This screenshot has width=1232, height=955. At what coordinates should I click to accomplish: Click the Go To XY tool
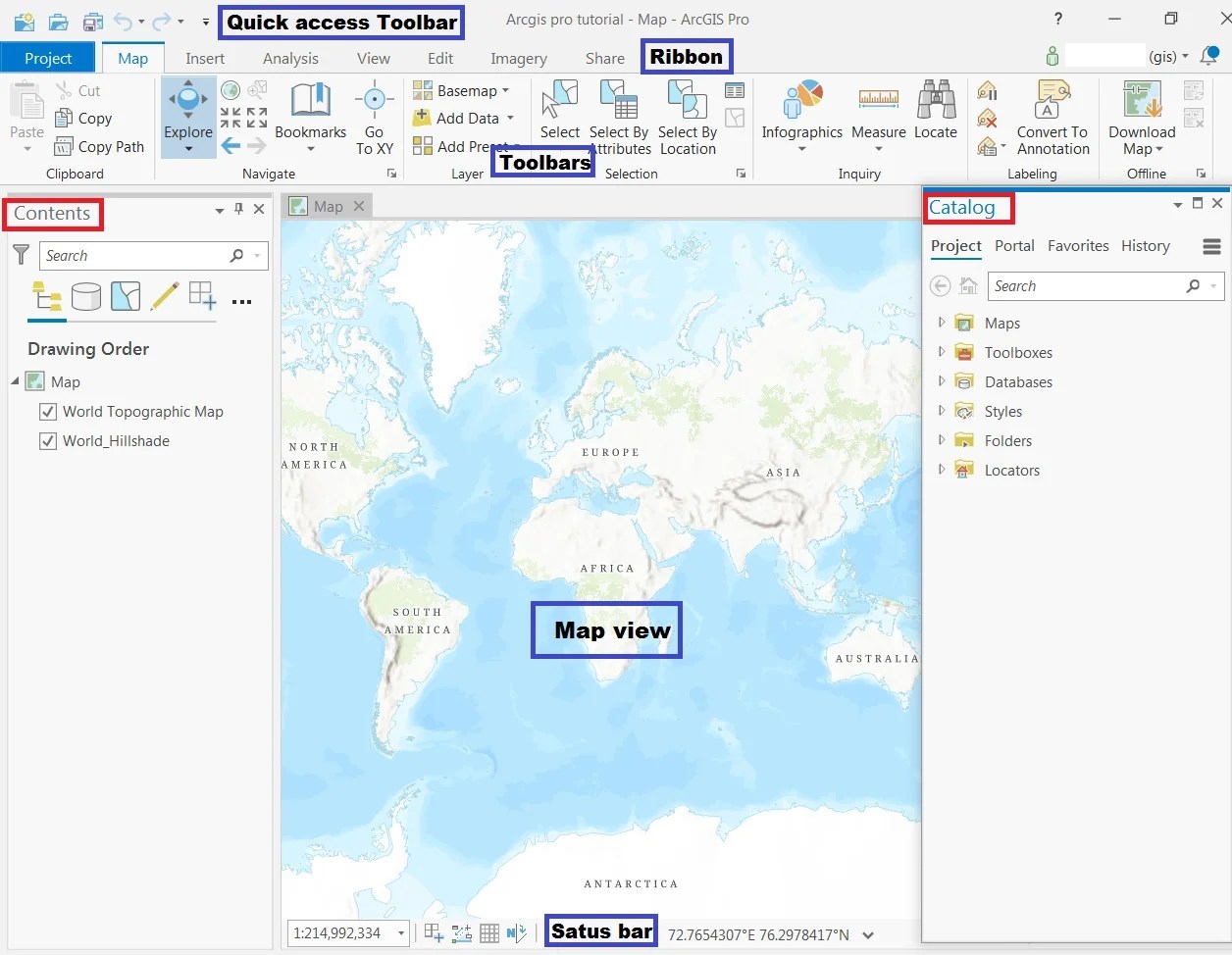point(374,116)
